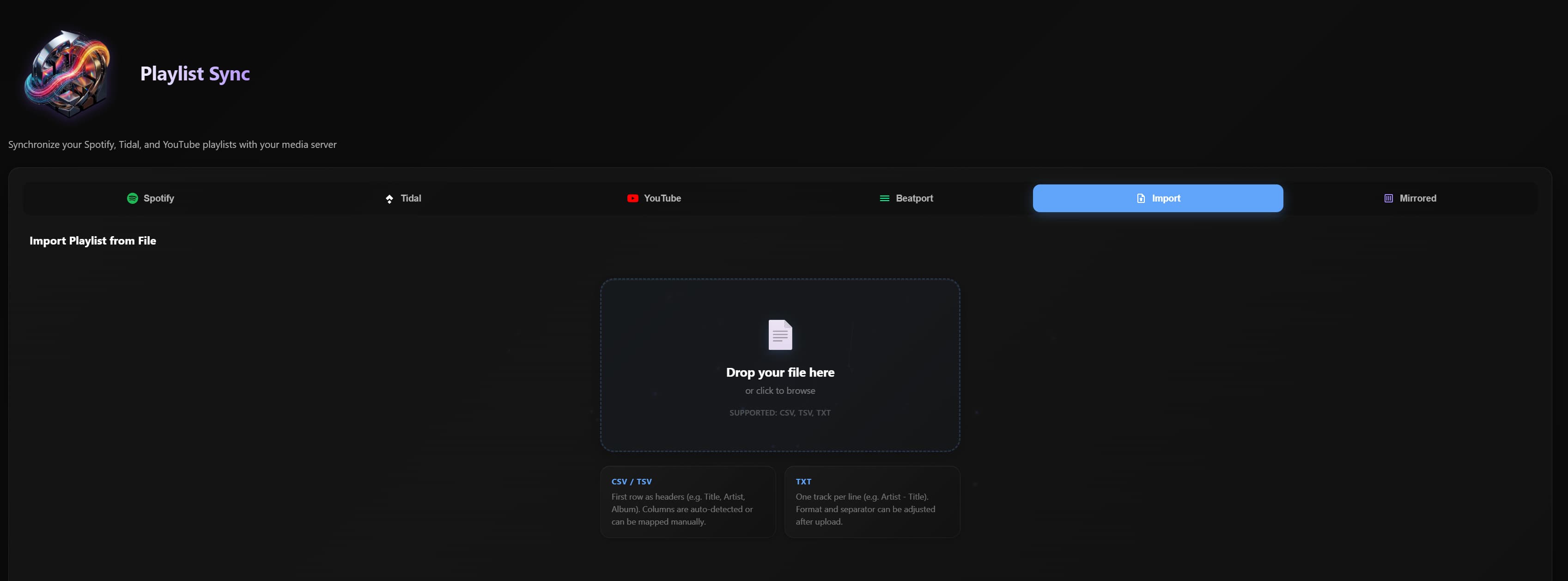Open the Tidal tab
The height and width of the screenshot is (581, 1568).
tap(411, 199)
